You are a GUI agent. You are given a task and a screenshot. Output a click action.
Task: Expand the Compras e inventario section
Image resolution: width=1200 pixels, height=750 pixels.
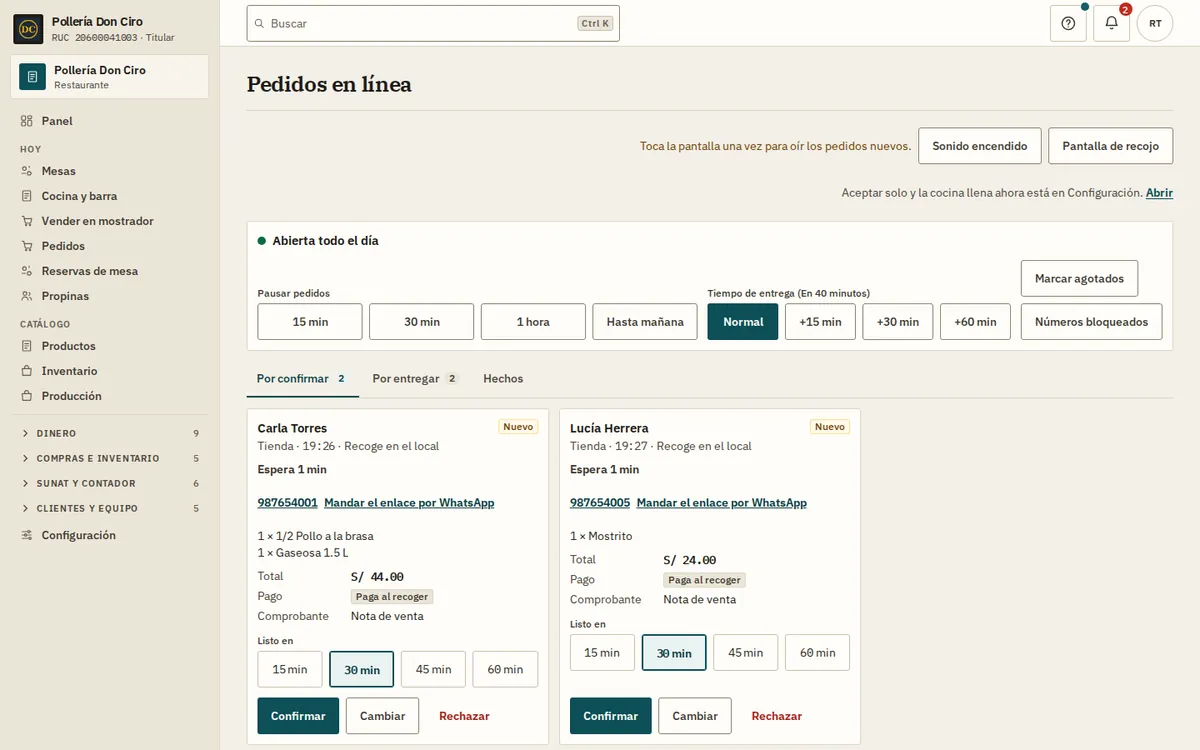tap(110, 458)
